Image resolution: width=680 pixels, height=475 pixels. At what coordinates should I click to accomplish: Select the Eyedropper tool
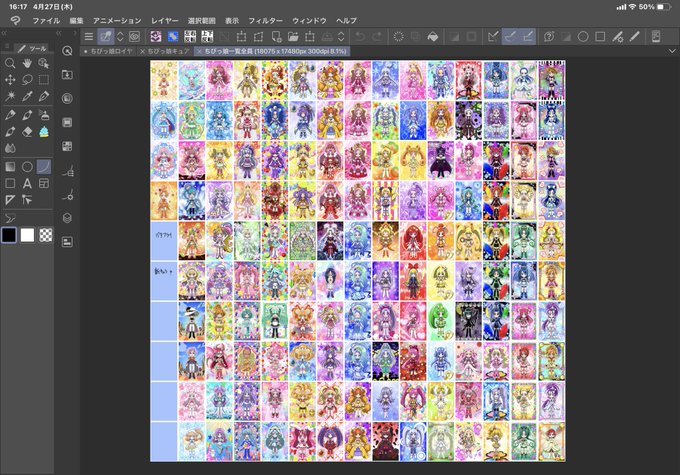click(x=27, y=96)
